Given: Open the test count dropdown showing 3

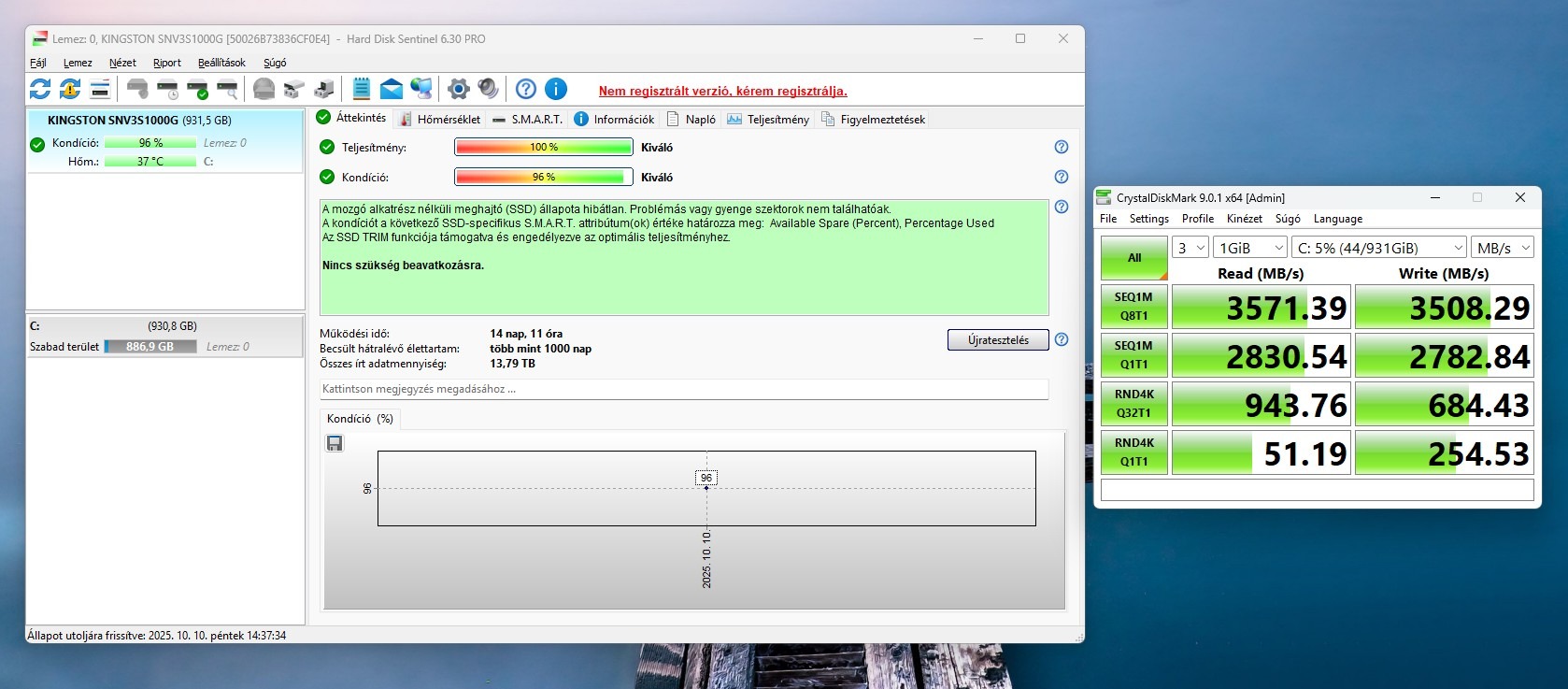Looking at the screenshot, I should pyautogui.click(x=1190, y=248).
